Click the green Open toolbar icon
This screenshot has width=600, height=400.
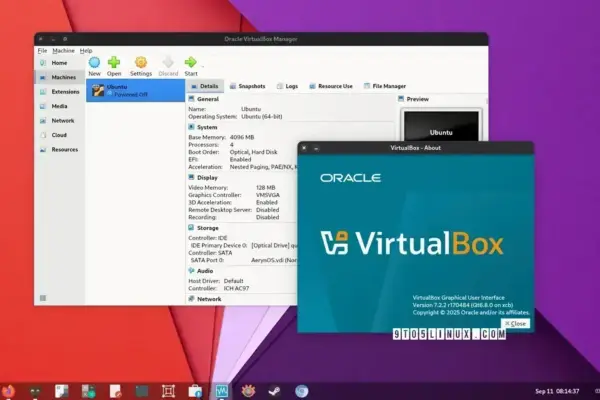point(114,66)
